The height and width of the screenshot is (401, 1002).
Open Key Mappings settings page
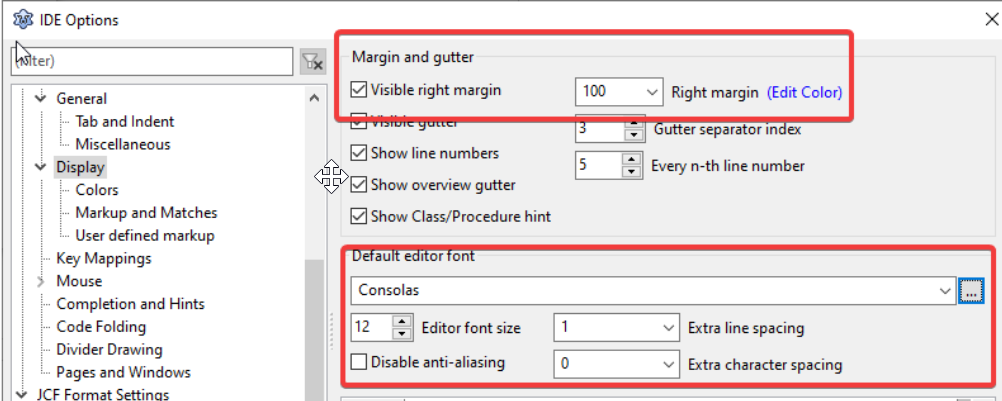click(x=104, y=259)
